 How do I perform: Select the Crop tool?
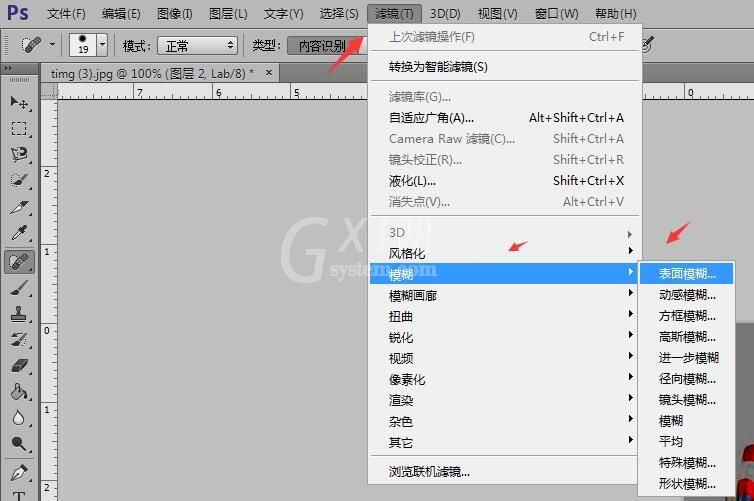[19, 207]
